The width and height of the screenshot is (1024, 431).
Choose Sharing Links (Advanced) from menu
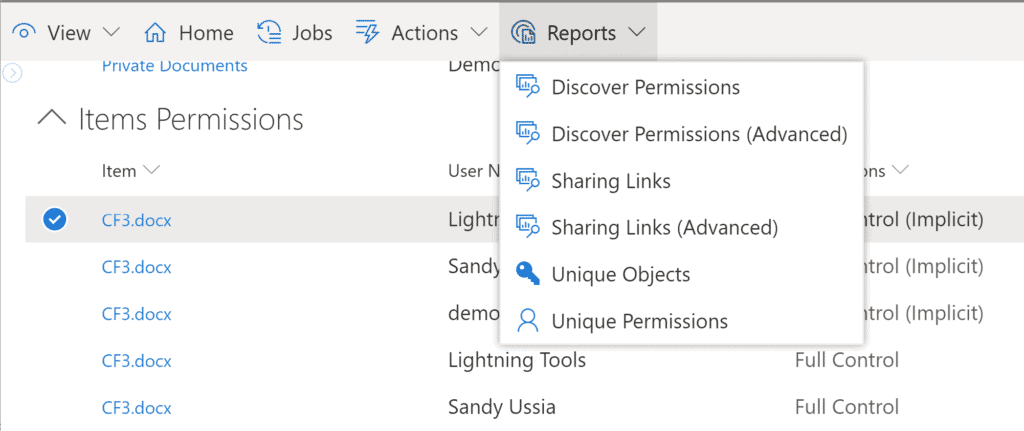[664, 227]
